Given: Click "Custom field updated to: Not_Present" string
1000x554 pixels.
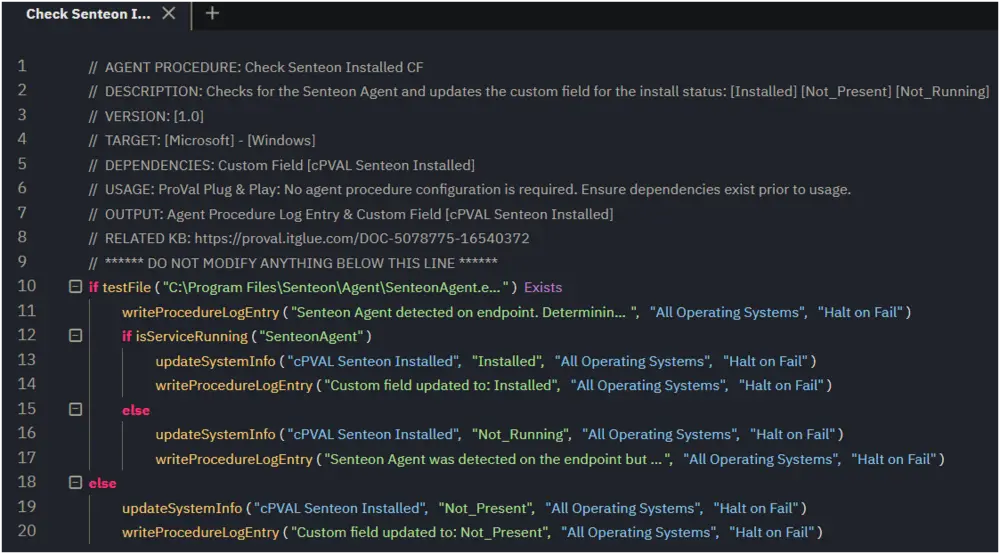Looking at the screenshot, I should (x=420, y=532).
